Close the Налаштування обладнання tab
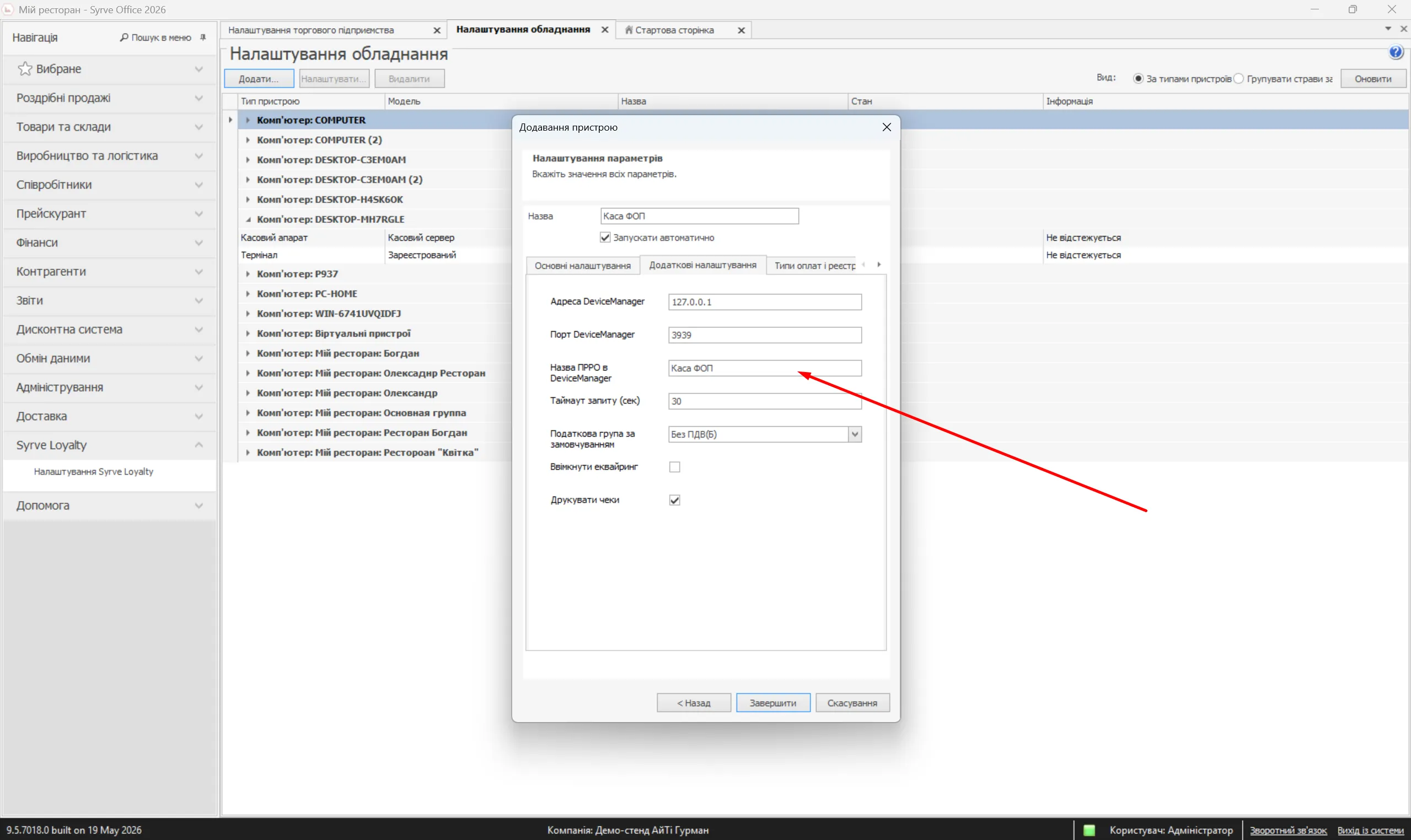Viewport: 1411px width, 840px height. click(x=605, y=30)
